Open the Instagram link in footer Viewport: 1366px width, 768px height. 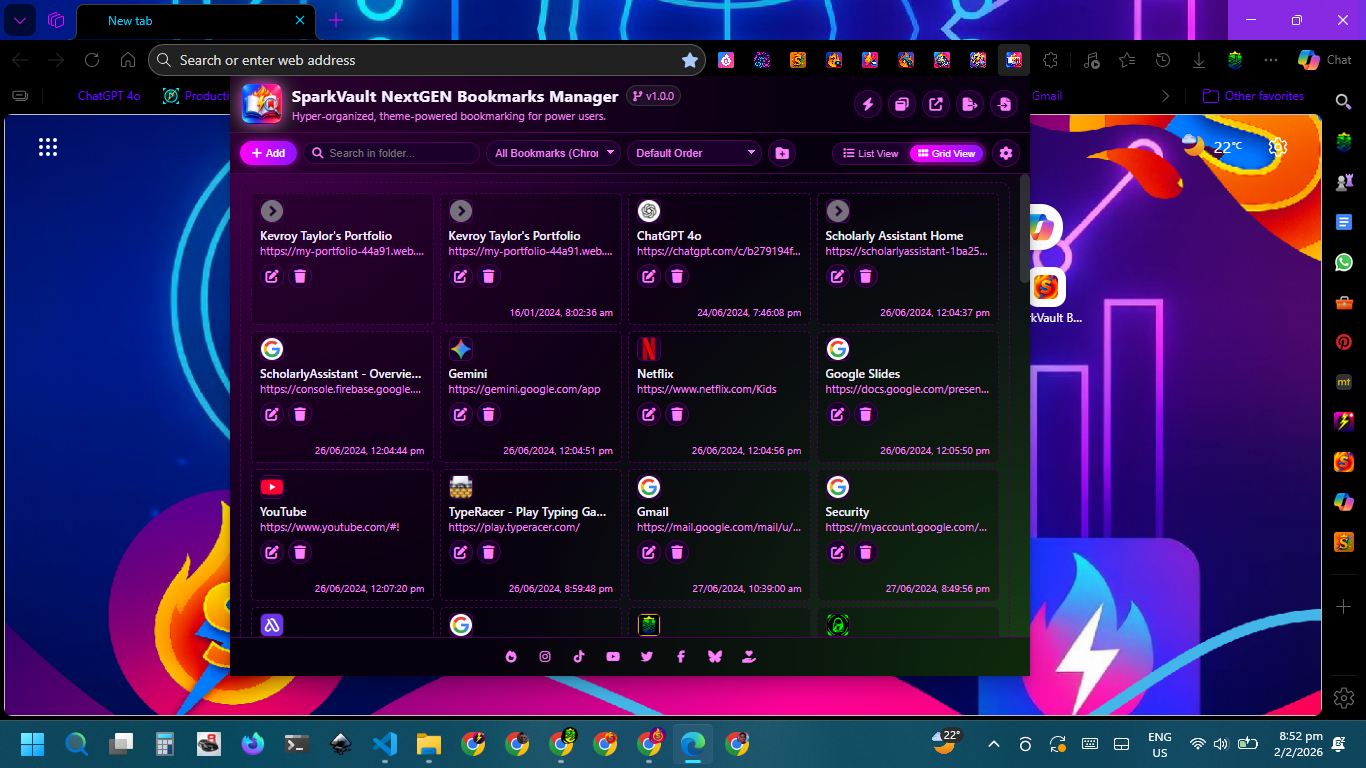coord(545,657)
